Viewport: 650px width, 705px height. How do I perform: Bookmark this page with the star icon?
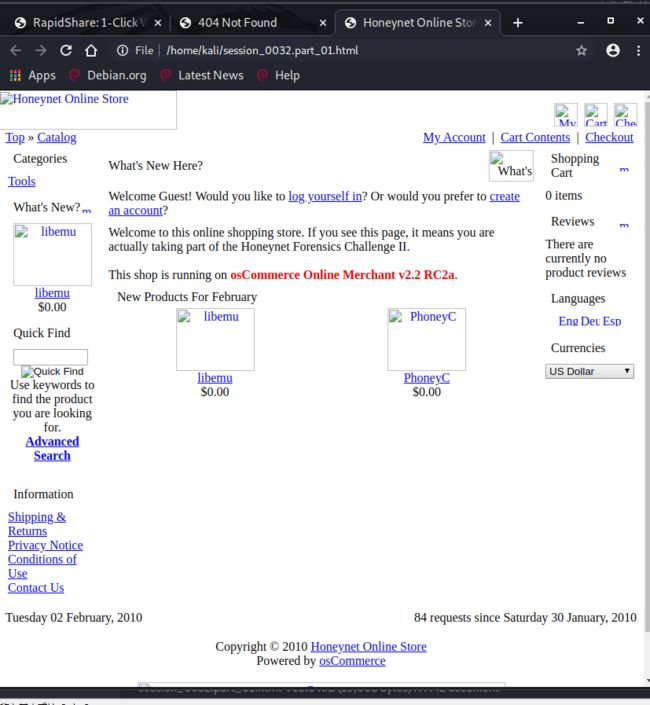[x=581, y=50]
